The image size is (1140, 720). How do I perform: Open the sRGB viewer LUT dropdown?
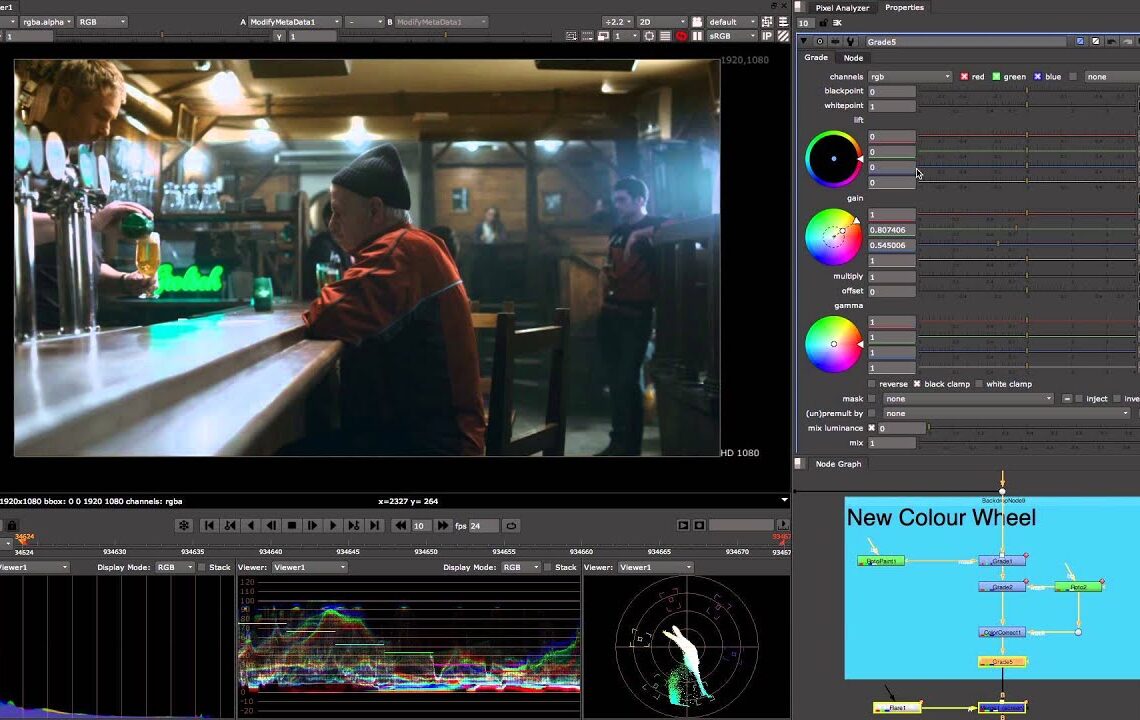(733, 36)
